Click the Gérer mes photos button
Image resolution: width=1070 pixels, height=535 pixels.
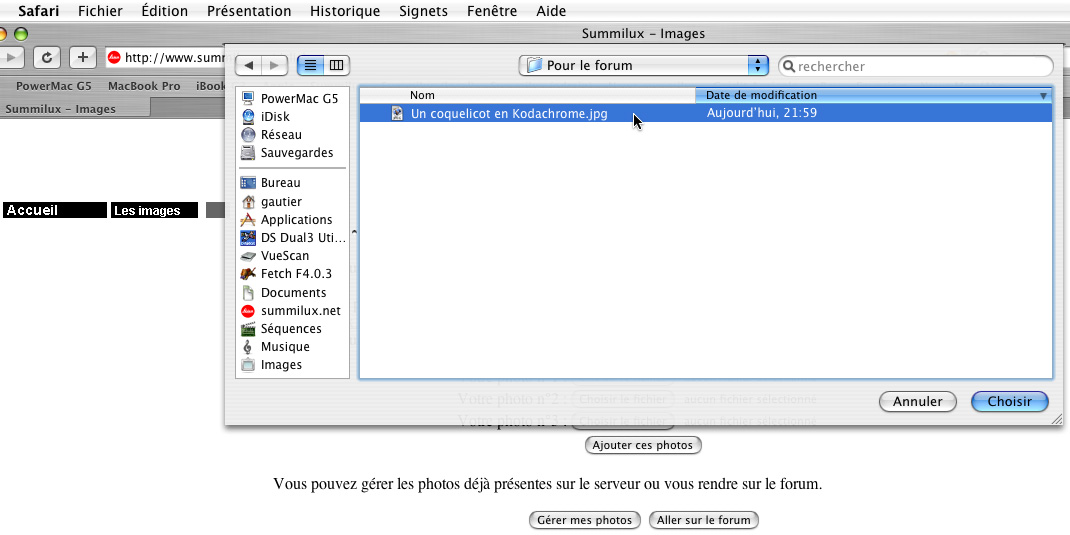[x=584, y=520]
